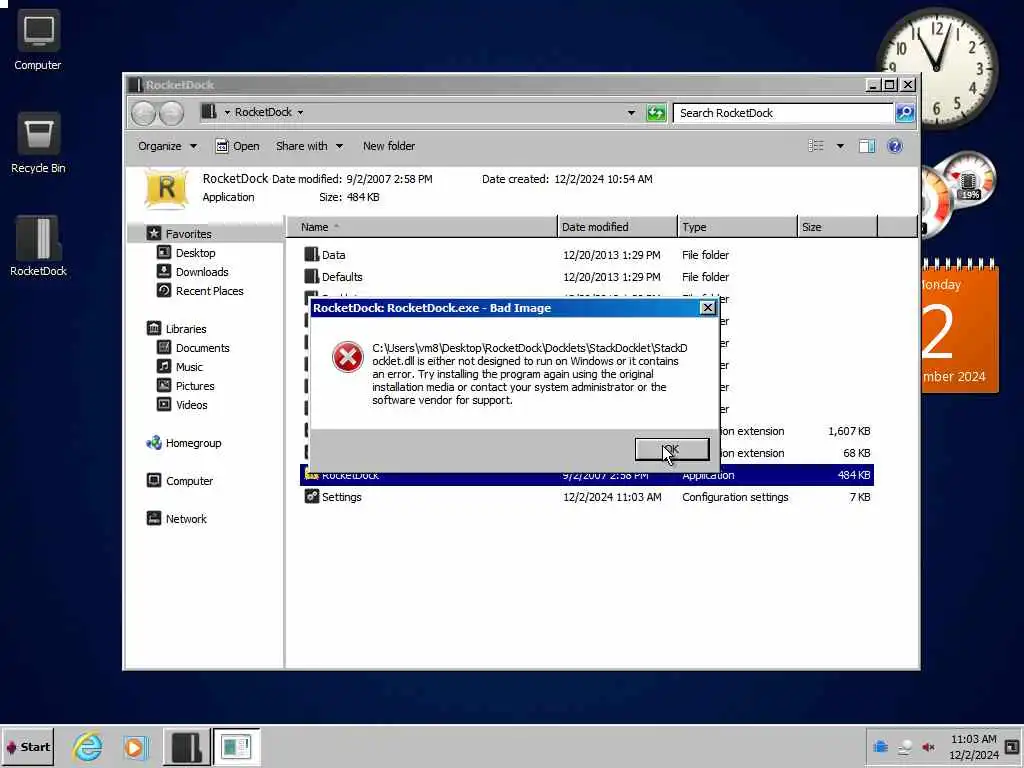
Task: Open Windows Media Player from taskbar
Action: pos(135,747)
